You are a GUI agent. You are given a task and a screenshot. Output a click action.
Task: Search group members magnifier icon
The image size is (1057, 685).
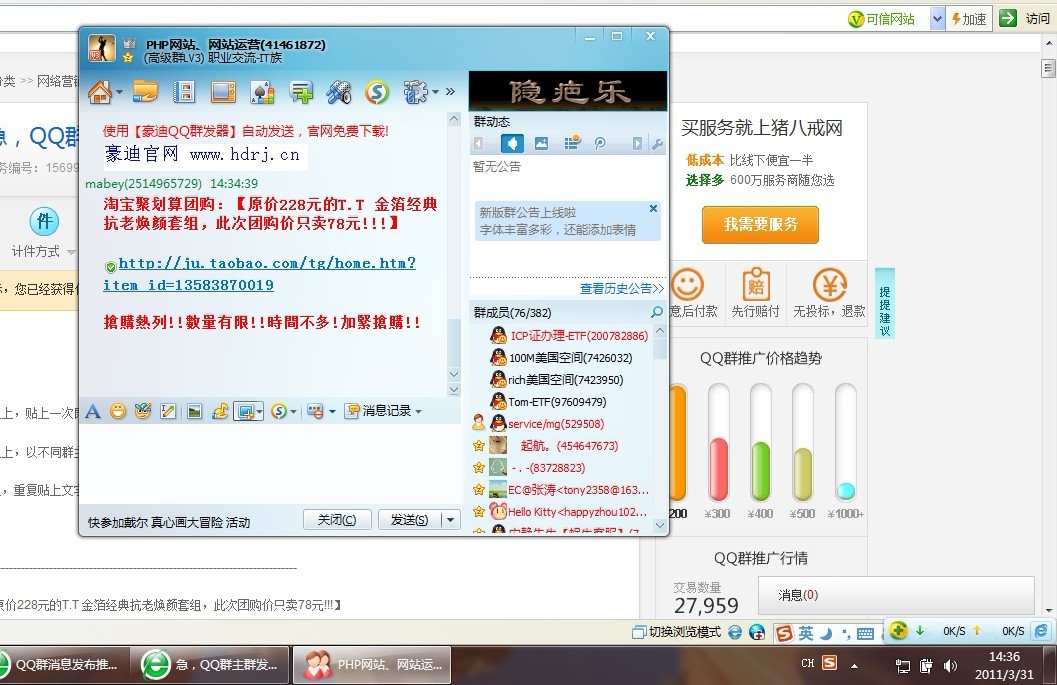[657, 312]
